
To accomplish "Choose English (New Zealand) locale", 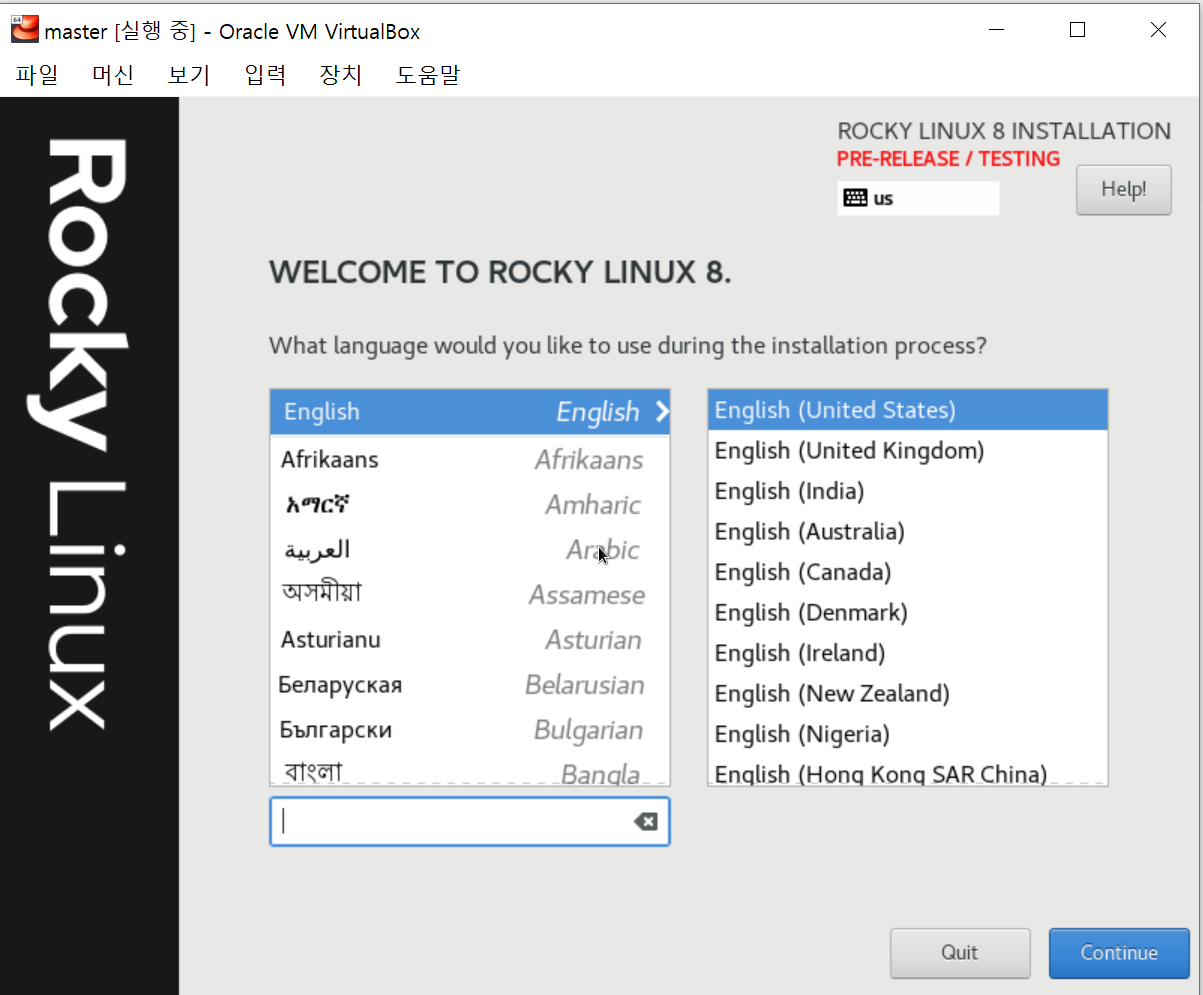I will [908, 693].
